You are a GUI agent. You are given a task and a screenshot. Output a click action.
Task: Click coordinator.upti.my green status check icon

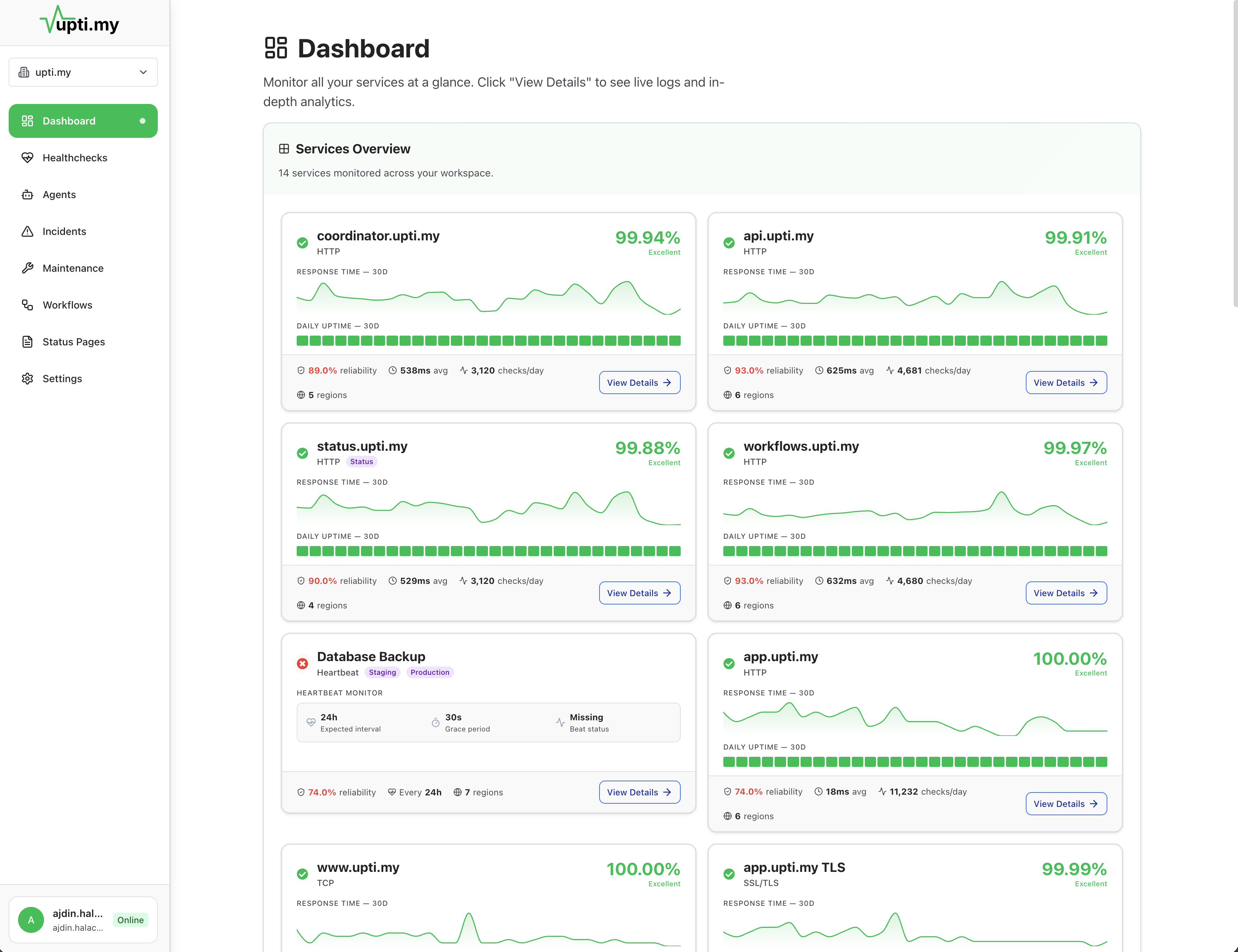(302, 243)
